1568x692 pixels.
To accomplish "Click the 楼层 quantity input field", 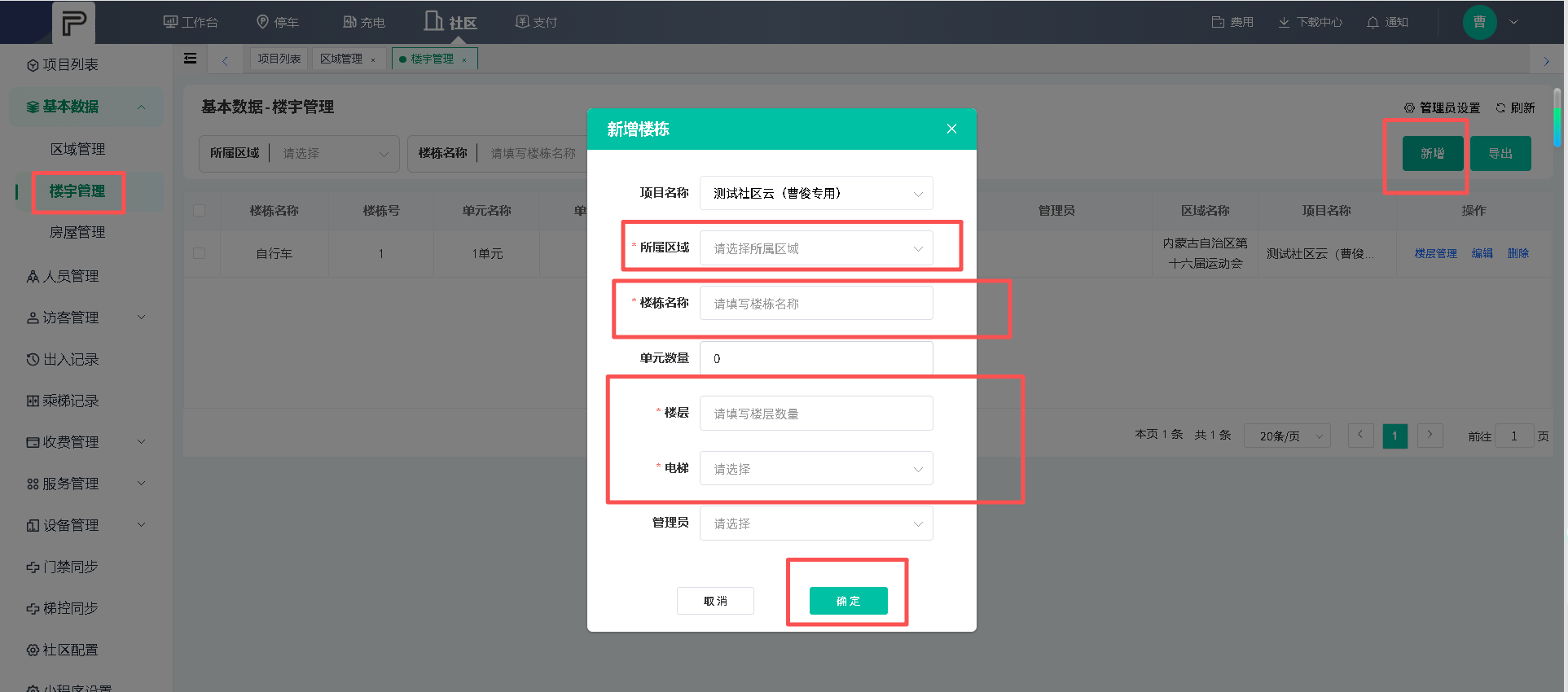I will (816, 413).
